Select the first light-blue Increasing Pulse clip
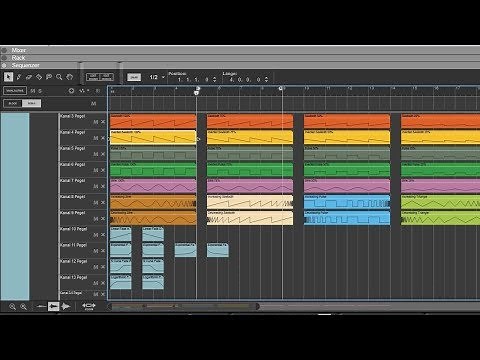This screenshot has height=360, width=480. (x=347, y=202)
